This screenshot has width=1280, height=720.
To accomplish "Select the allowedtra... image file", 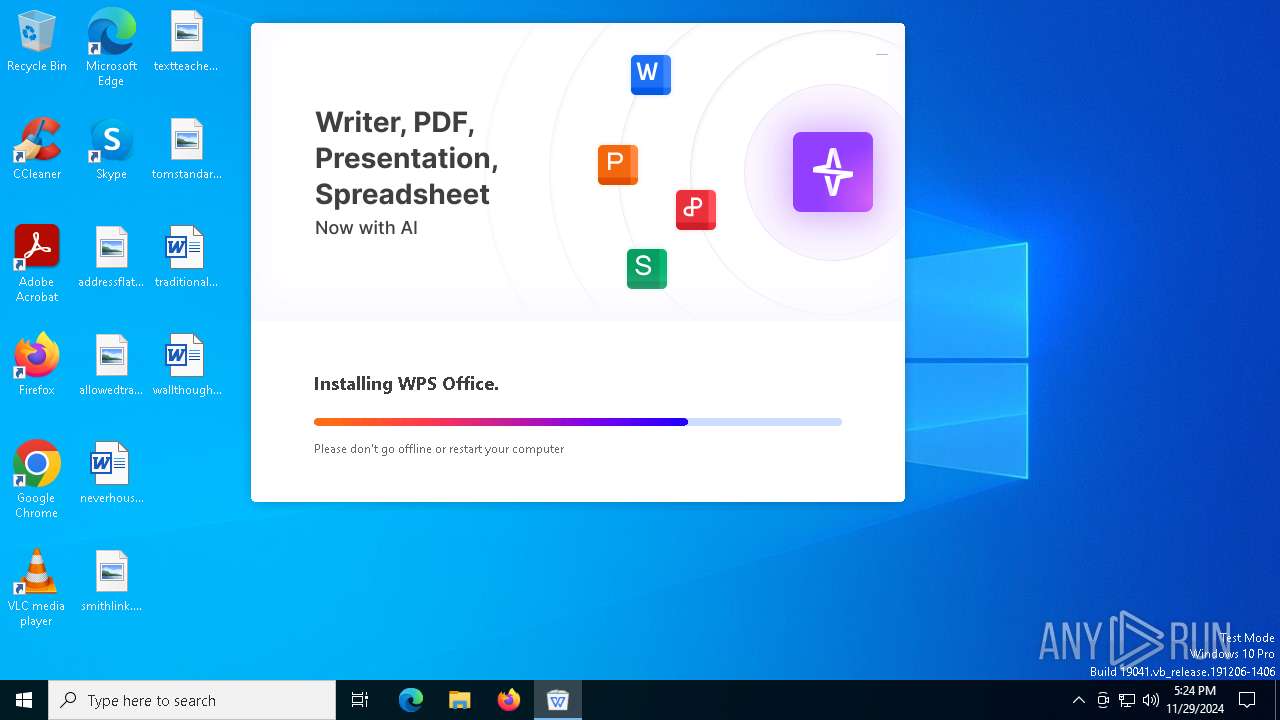I will (111, 366).
